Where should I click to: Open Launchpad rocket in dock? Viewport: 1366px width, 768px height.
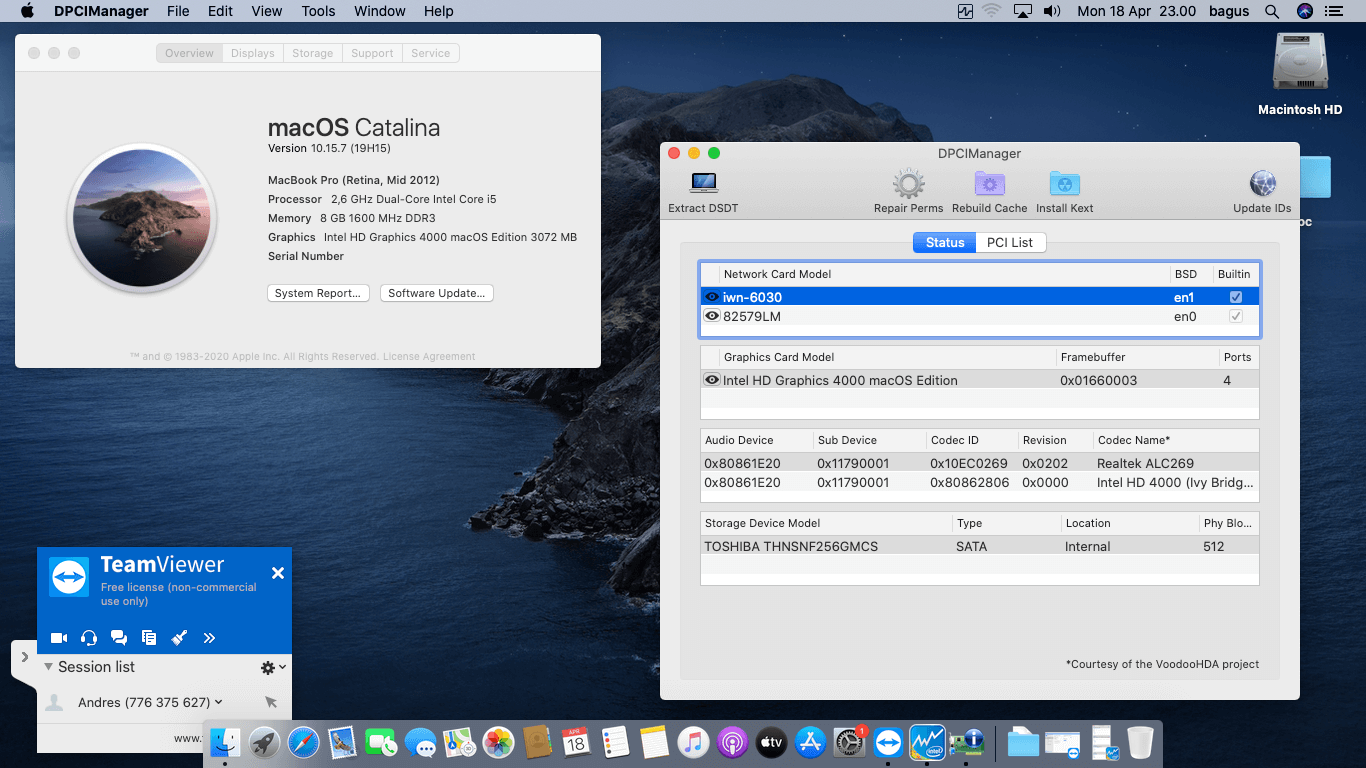pyautogui.click(x=264, y=742)
